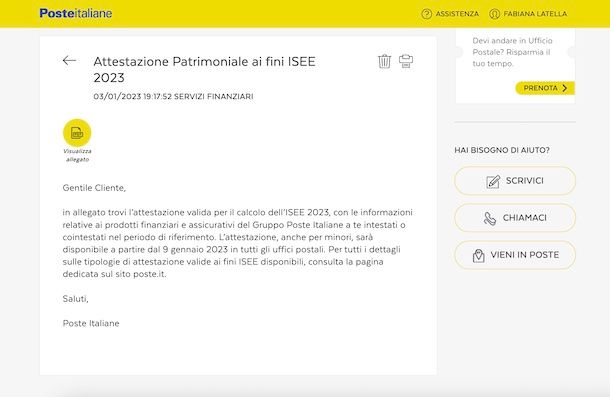Print message with printer icon
The height and width of the screenshot is (397, 610).
click(x=406, y=61)
